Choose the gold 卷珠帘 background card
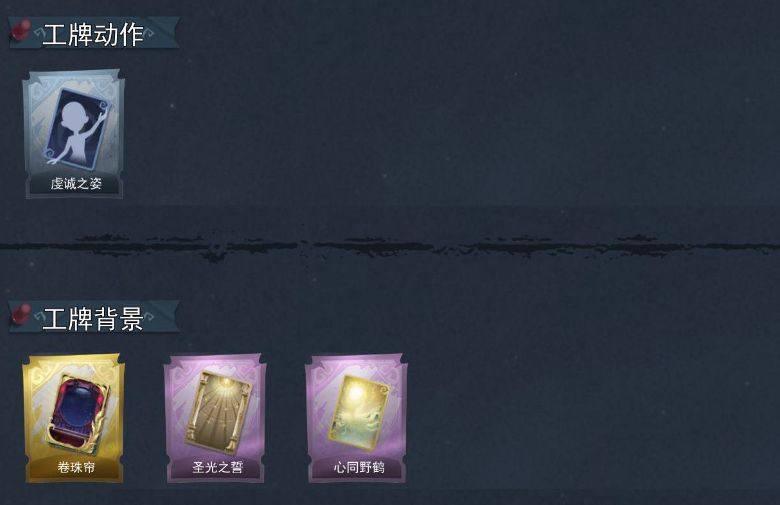This screenshot has width=780, height=505. tap(73, 418)
